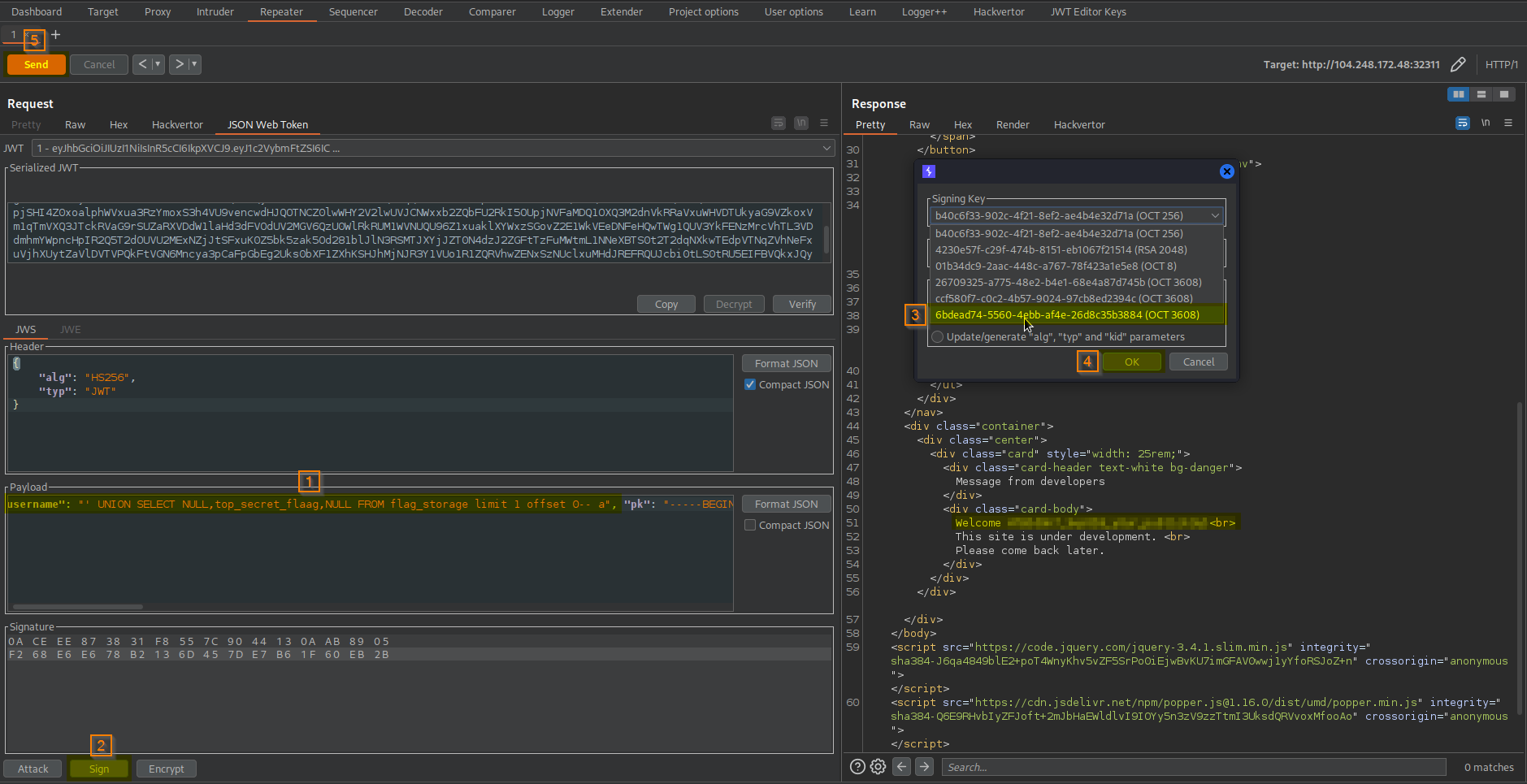This screenshot has height=784, width=1527.
Task: Open the edit target pencil icon
Action: click(x=1458, y=64)
